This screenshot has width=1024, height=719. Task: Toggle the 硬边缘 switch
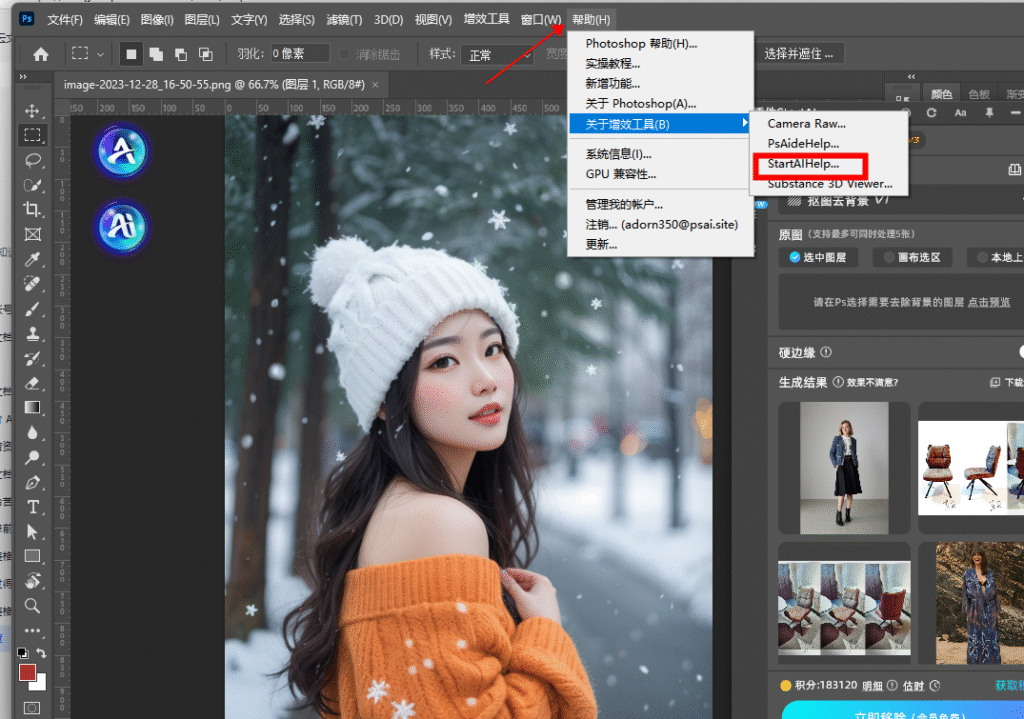coord(1020,352)
